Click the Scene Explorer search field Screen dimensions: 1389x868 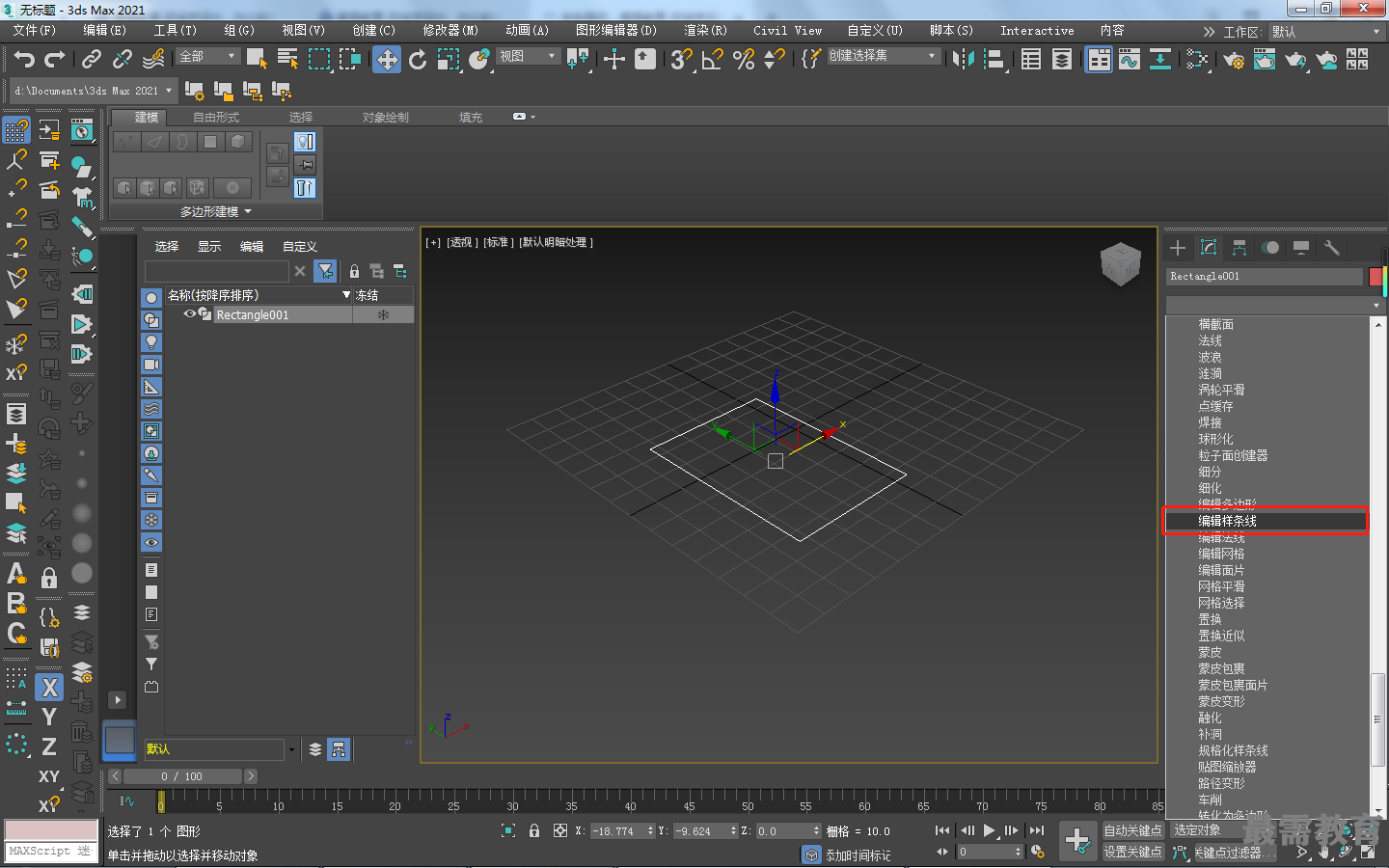point(217,272)
